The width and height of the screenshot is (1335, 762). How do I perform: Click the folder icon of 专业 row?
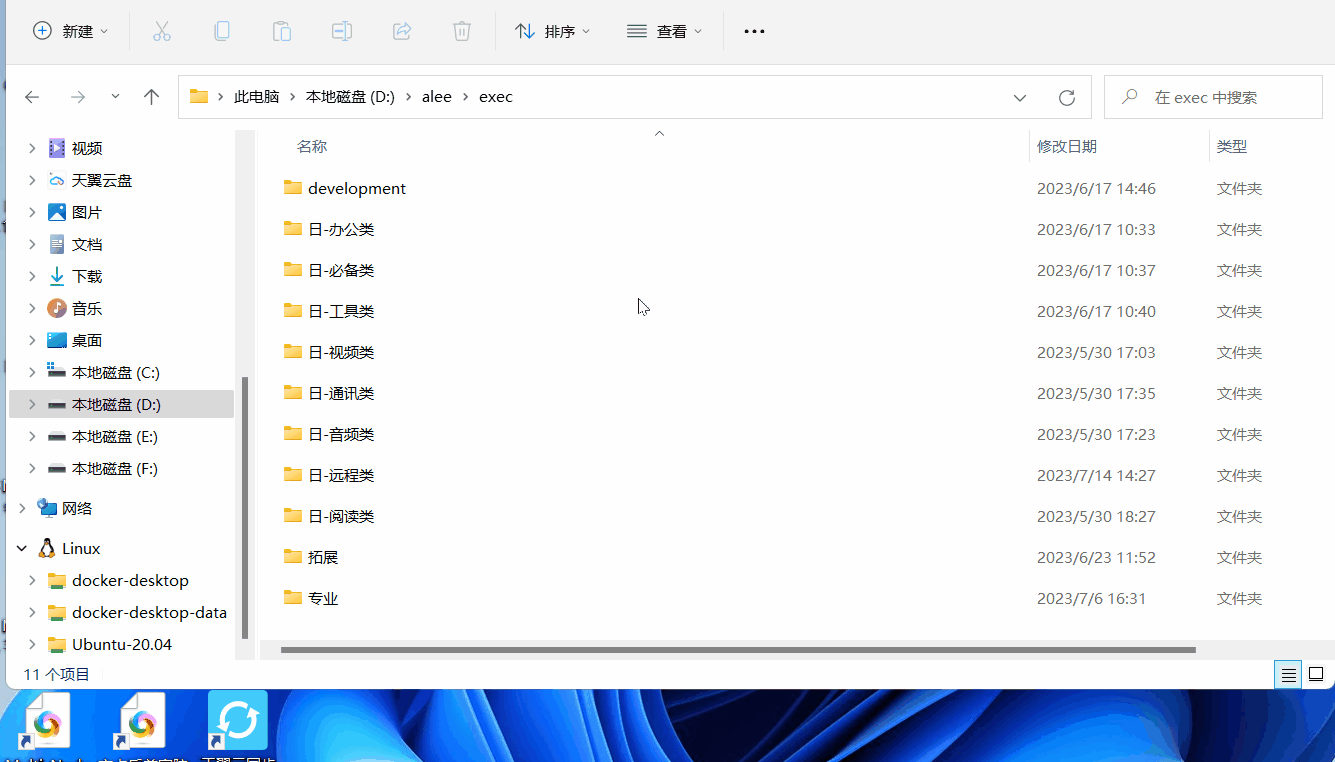[293, 597]
